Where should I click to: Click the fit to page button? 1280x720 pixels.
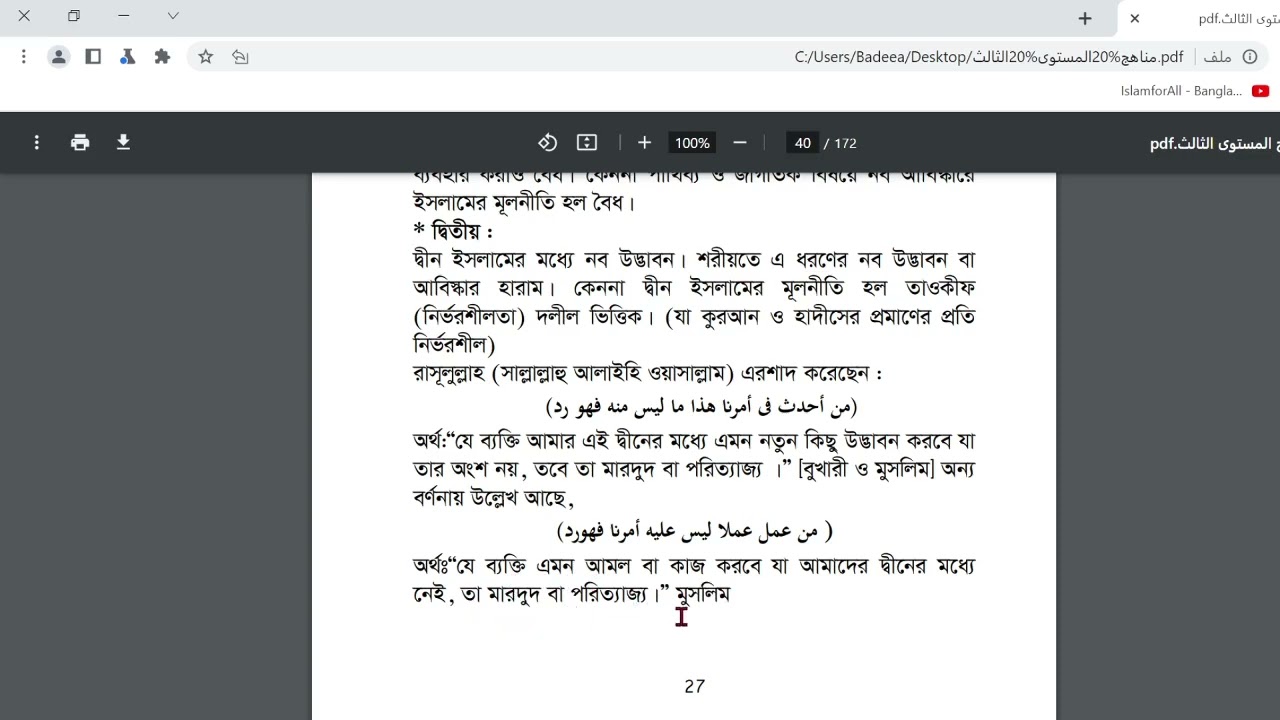coord(587,143)
